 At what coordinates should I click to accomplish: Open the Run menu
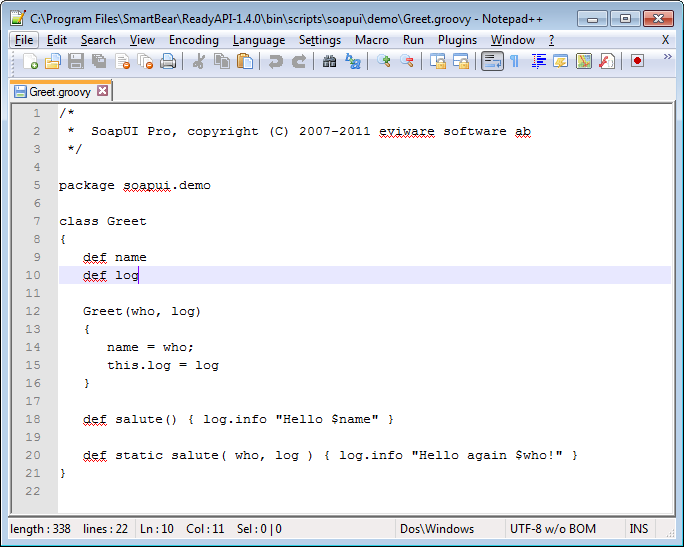(x=413, y=40)
